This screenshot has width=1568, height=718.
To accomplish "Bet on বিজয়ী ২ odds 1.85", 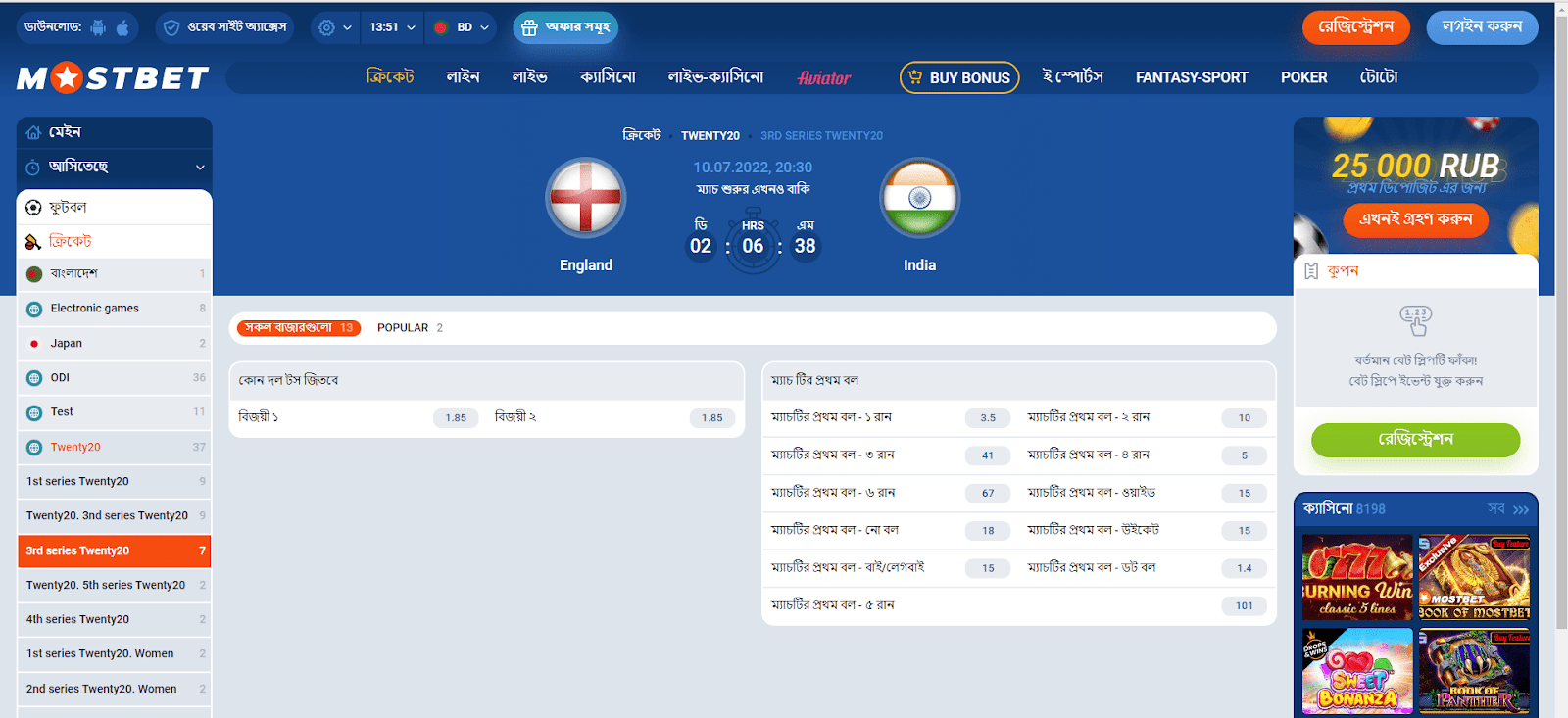I will [x=712, y=418].
